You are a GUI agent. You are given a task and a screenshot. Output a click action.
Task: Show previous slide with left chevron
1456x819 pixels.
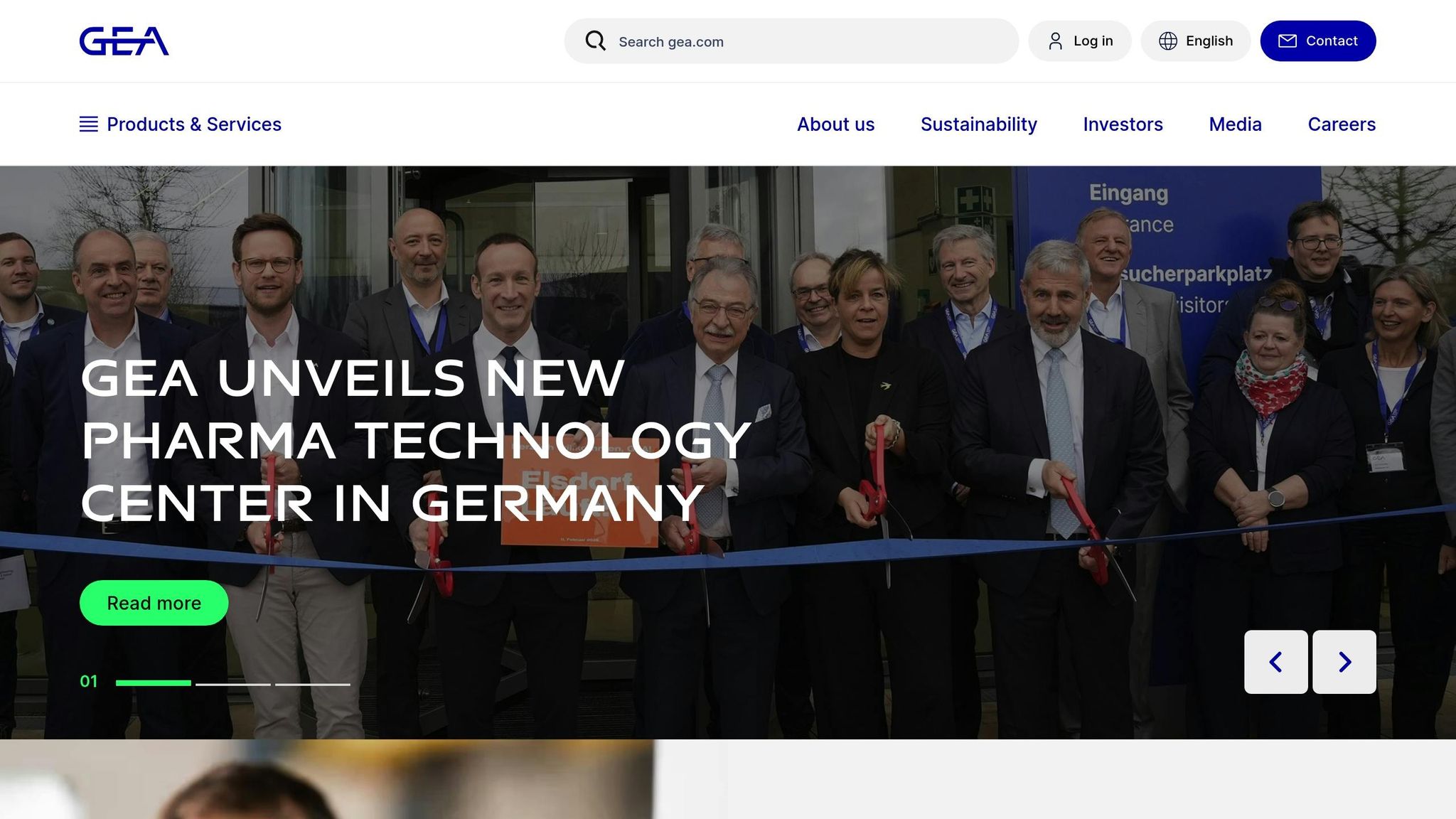1276,662
